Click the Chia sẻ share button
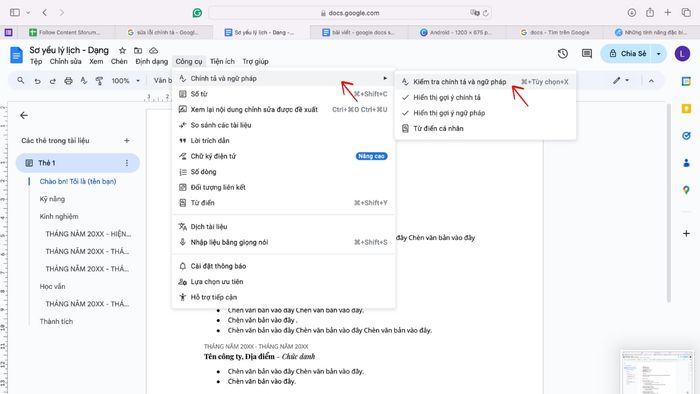The height and width of the screenshot is (394, 700). 628,54
